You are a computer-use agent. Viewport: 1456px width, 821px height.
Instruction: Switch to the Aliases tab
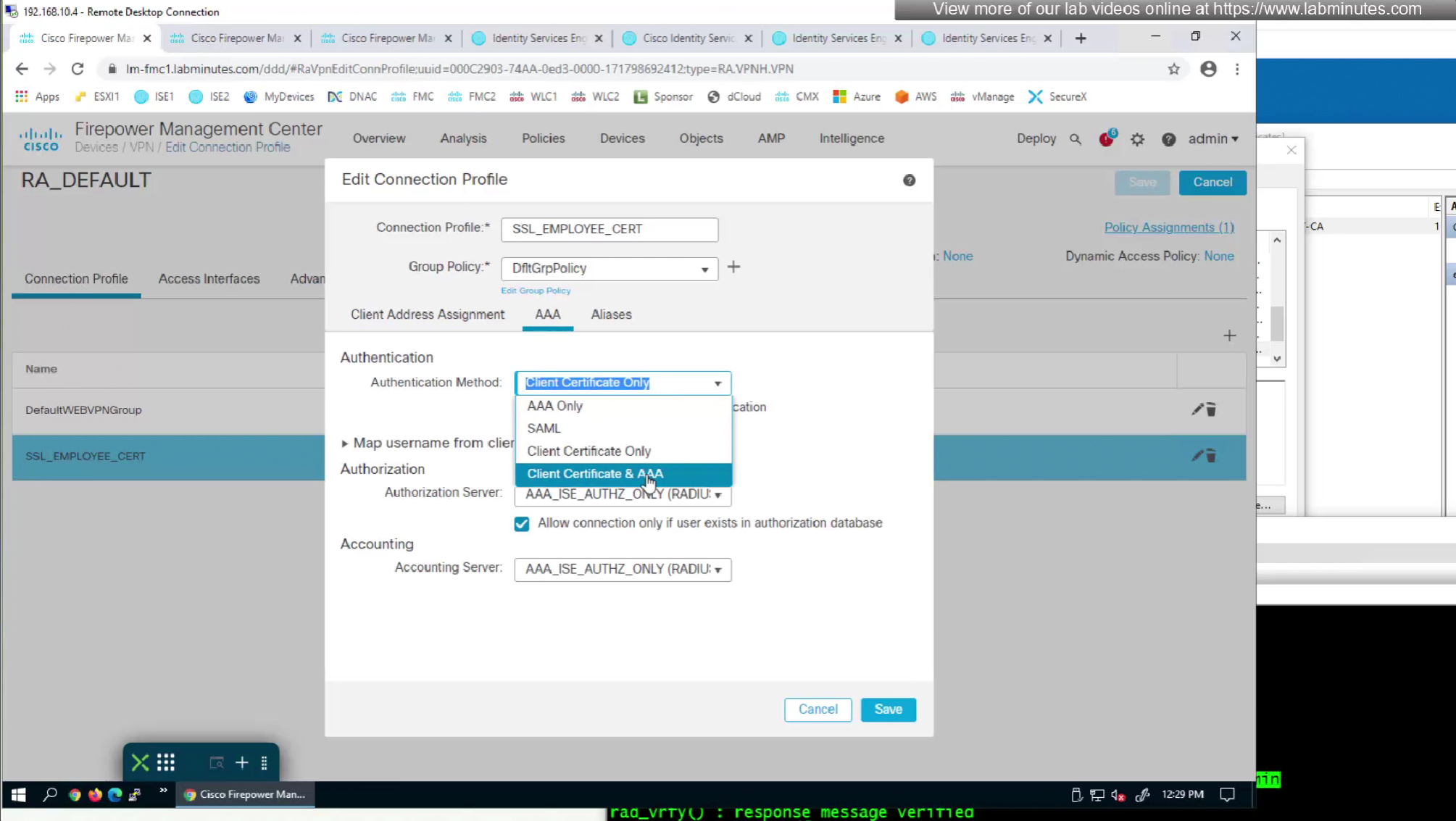(611, 314)
